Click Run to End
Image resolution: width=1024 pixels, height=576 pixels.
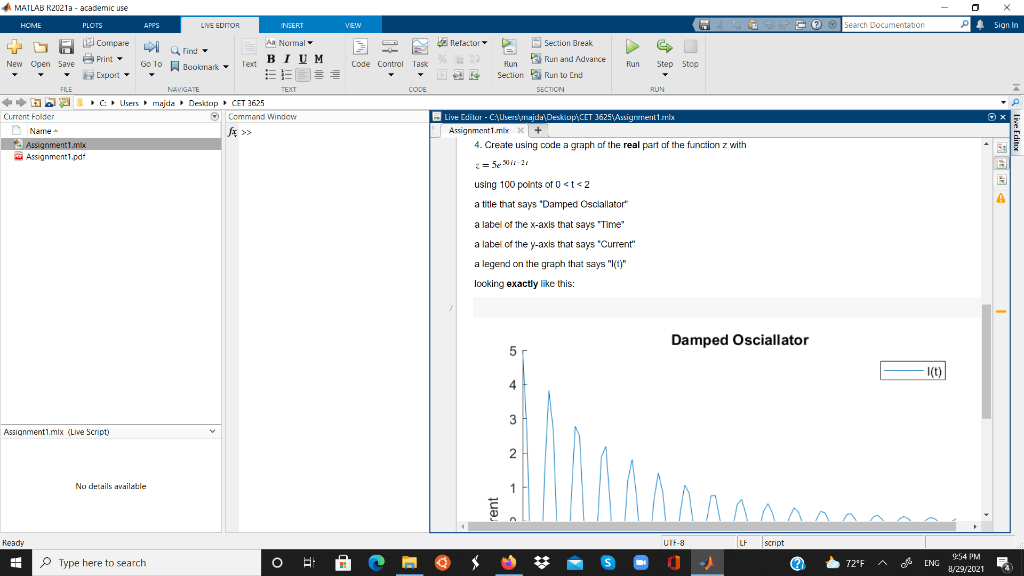[x=556, y=74]
